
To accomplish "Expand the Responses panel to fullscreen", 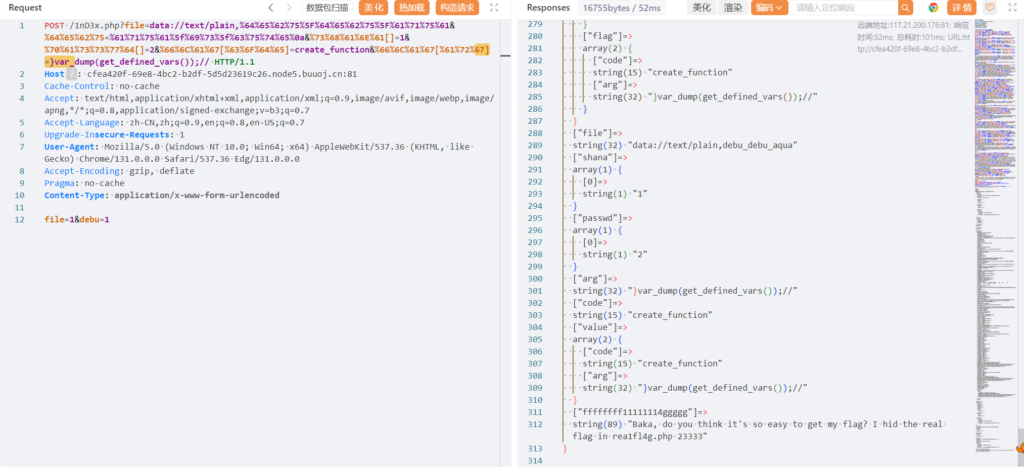I will pyautogui.click(x=1010, y=8).
